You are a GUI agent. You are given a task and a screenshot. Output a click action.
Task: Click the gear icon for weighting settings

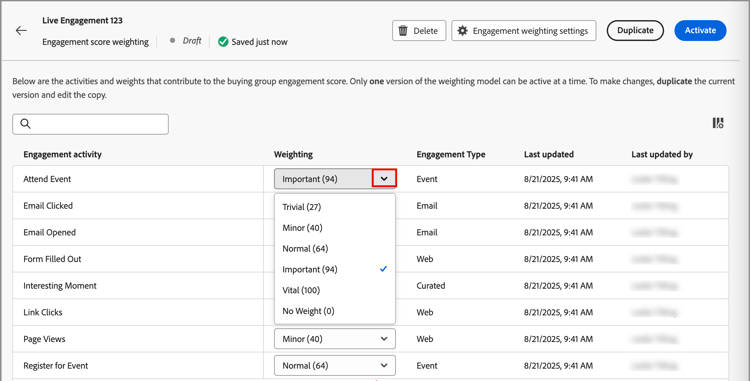[x=462, y=31]
